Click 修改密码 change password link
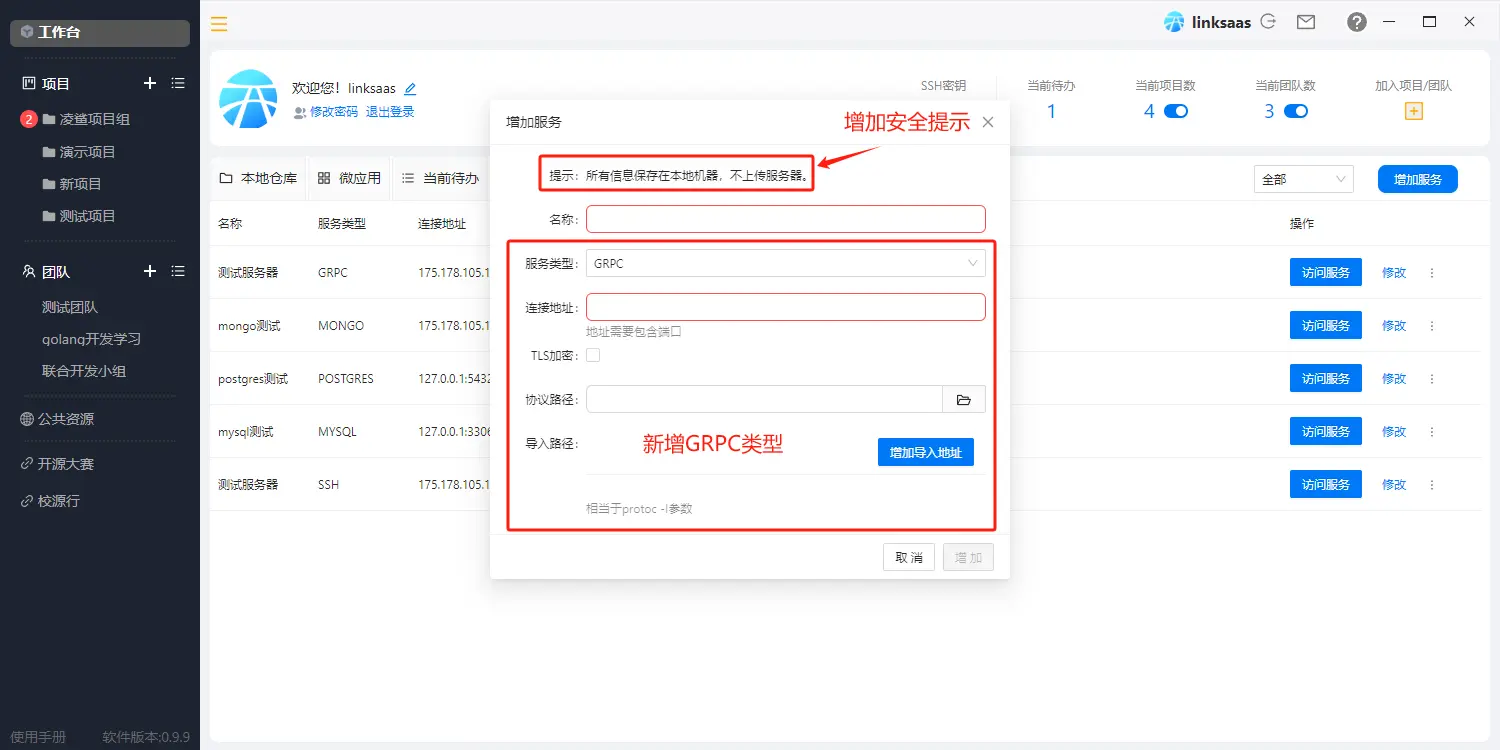Screen dimensions: 1500x750 [x=334, y=112]
